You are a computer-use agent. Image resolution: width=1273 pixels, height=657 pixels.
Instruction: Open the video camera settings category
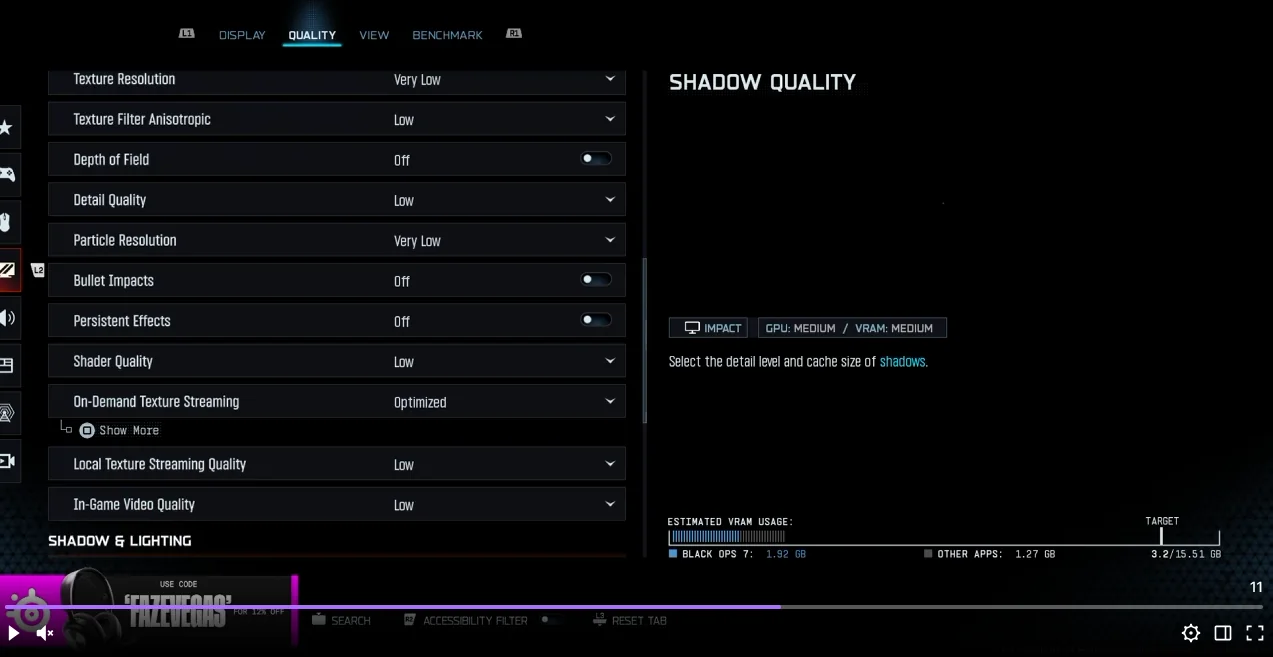8,461
